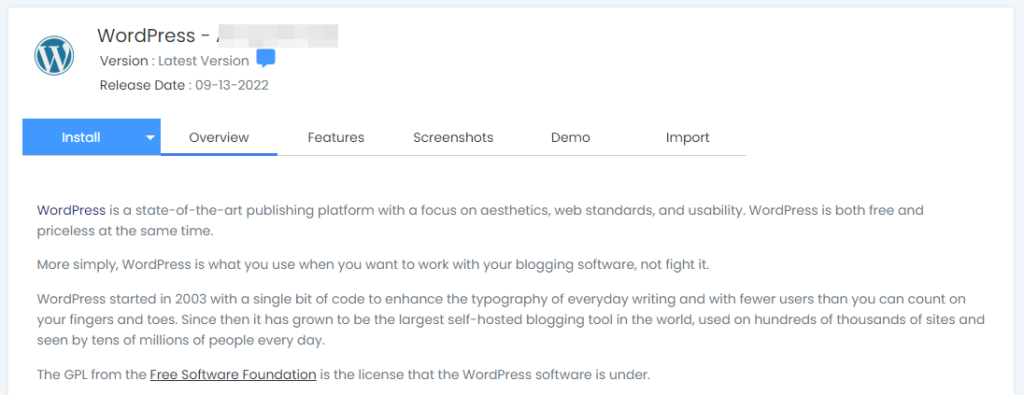Click the WordPress logo icon

(54, 55)
